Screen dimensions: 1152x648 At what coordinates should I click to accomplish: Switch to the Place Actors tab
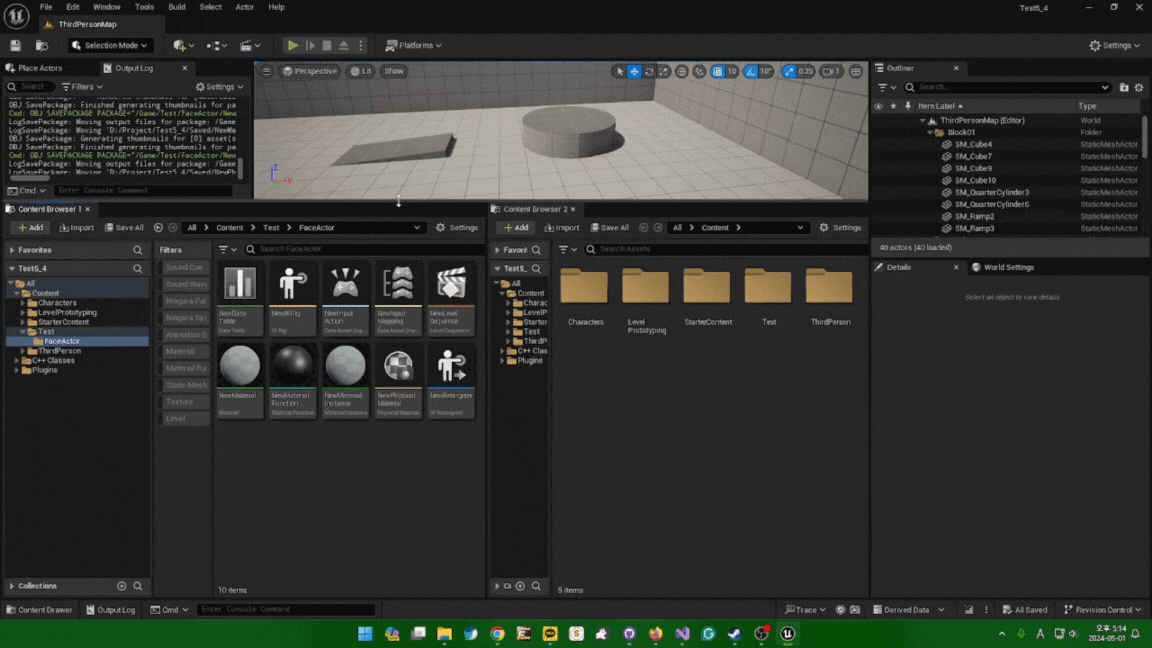40,68
